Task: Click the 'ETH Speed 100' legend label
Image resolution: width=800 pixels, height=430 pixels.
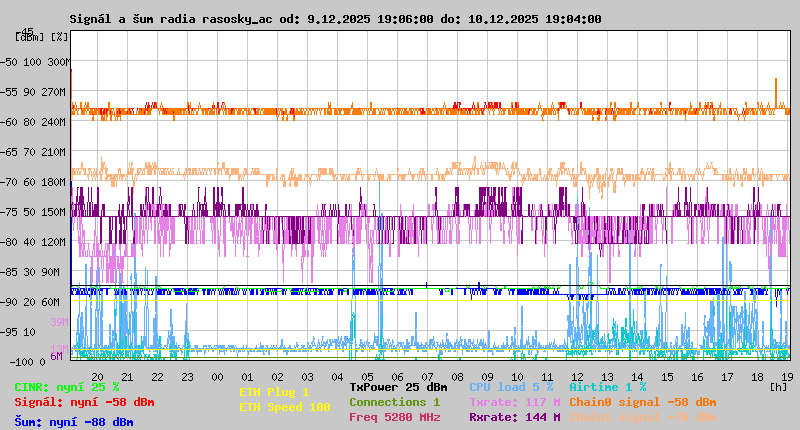Action: click(285, 407)
